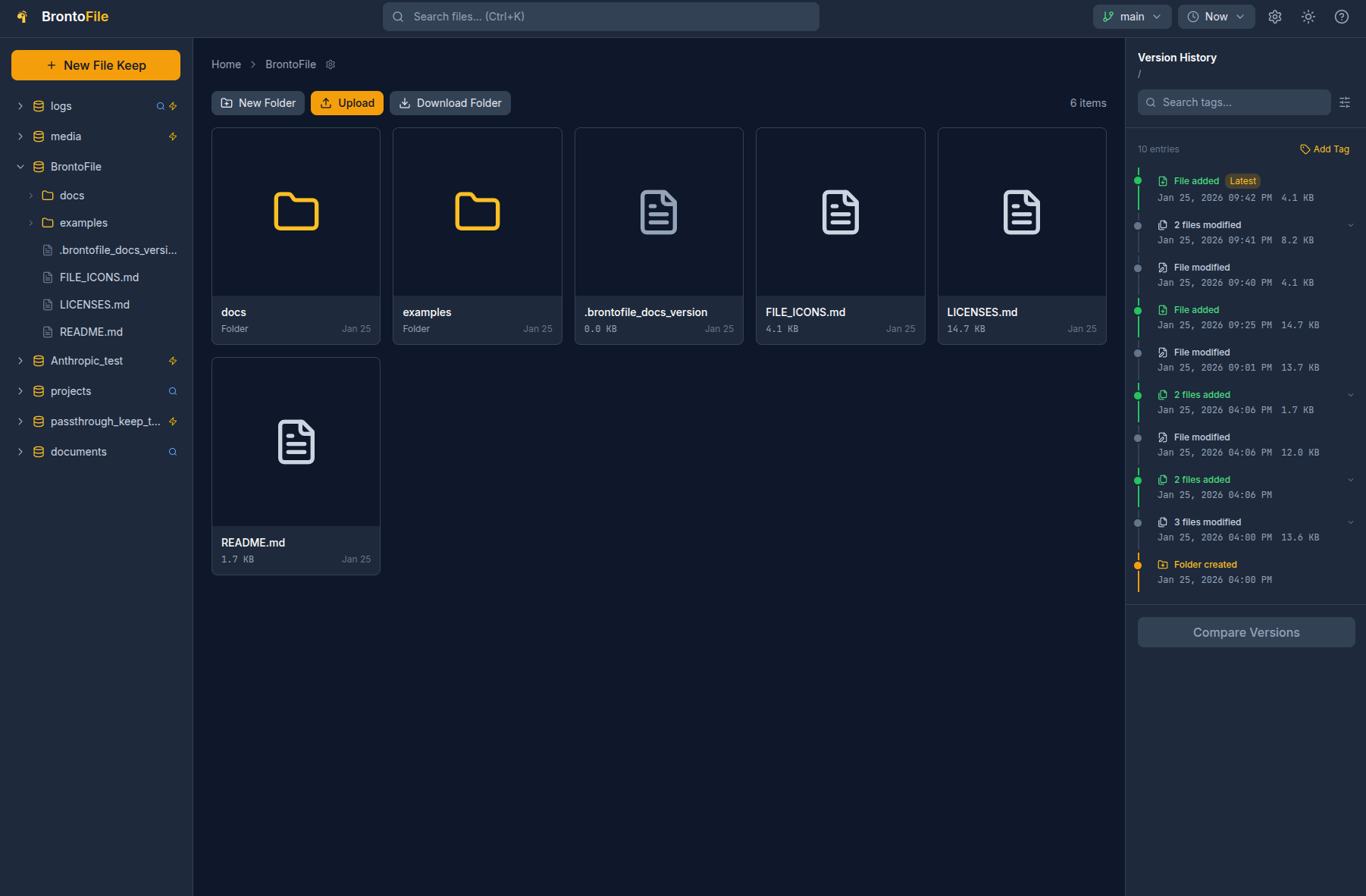Open the gear icon next to the BrontoFile breadcrumb

point(331,64)
